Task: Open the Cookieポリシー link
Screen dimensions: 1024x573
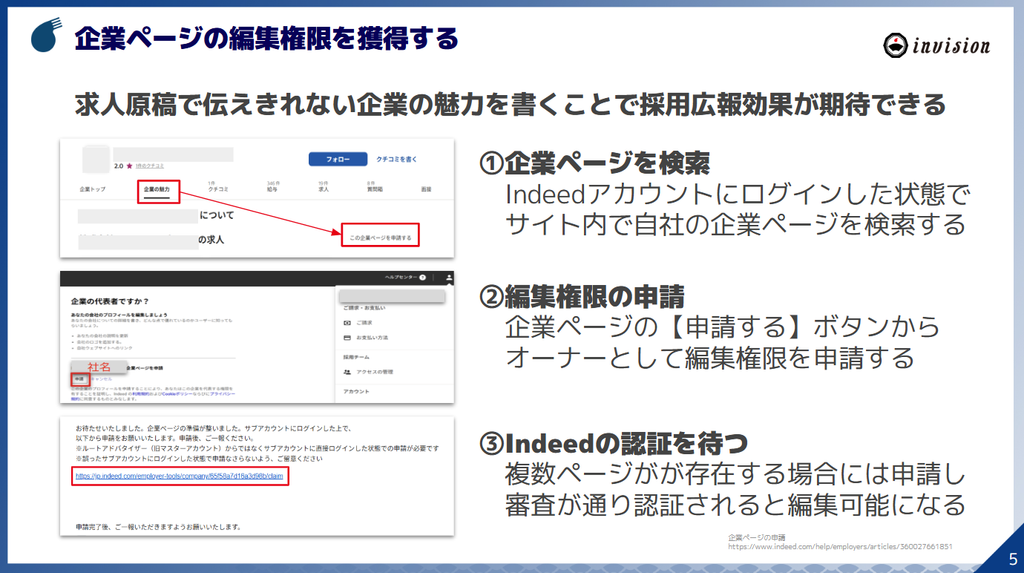Action: point(175,394)
